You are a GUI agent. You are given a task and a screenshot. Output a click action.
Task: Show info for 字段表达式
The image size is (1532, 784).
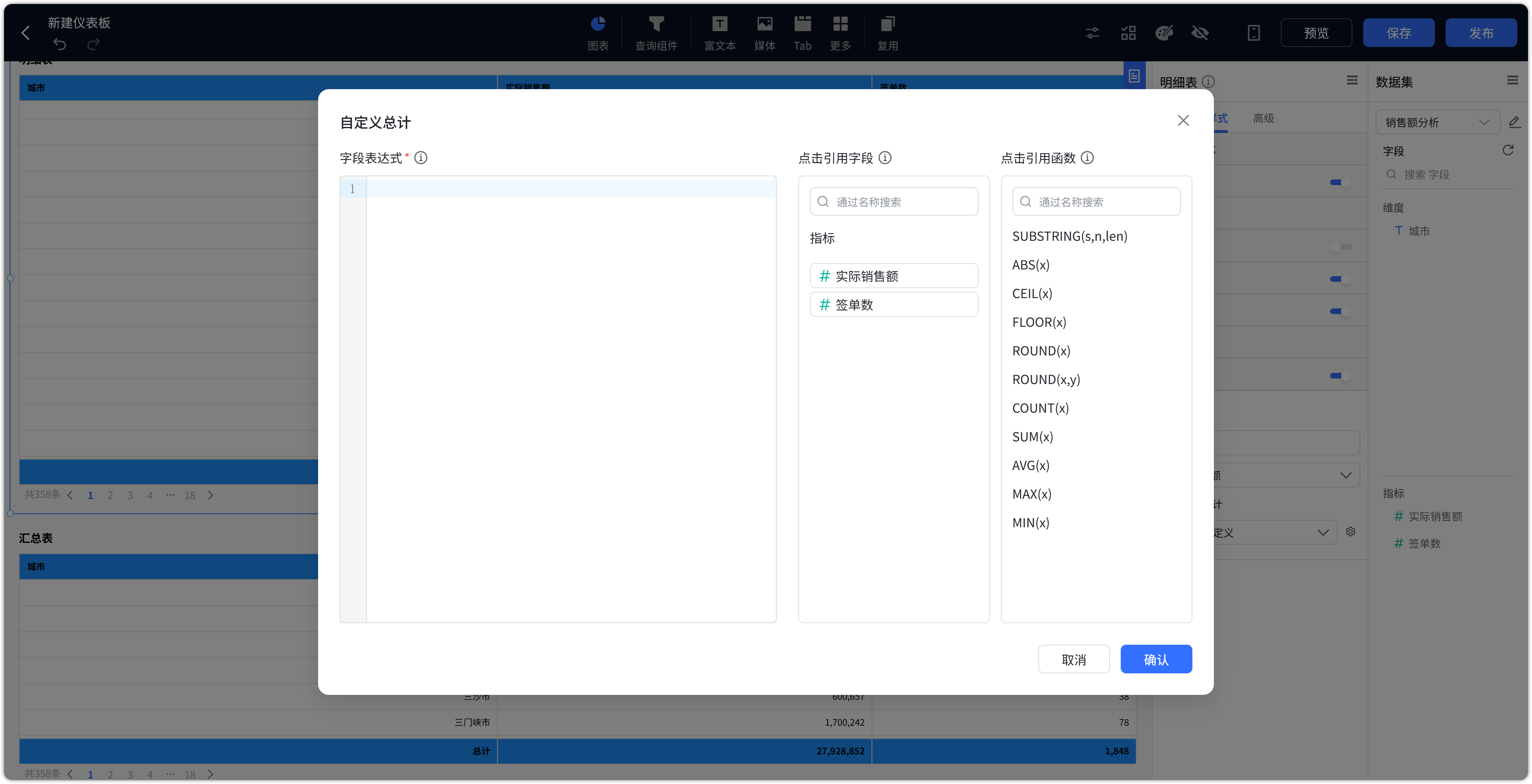[420, 158]
